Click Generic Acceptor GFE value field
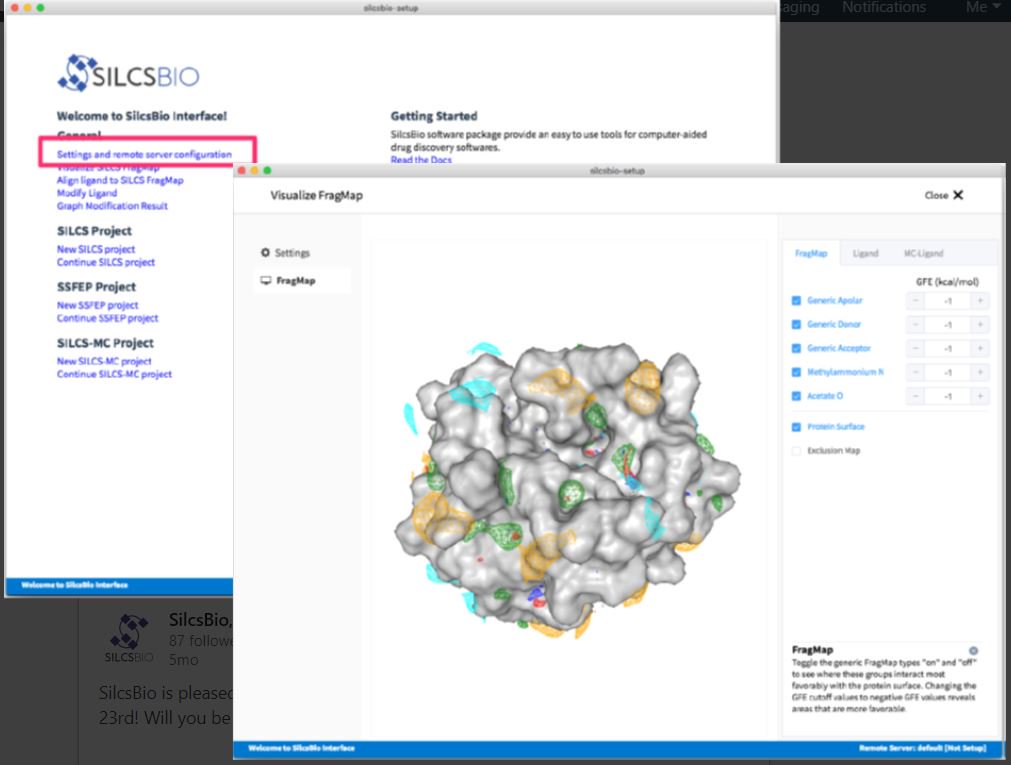1011x765 pixels. click(x=947, y=348)
